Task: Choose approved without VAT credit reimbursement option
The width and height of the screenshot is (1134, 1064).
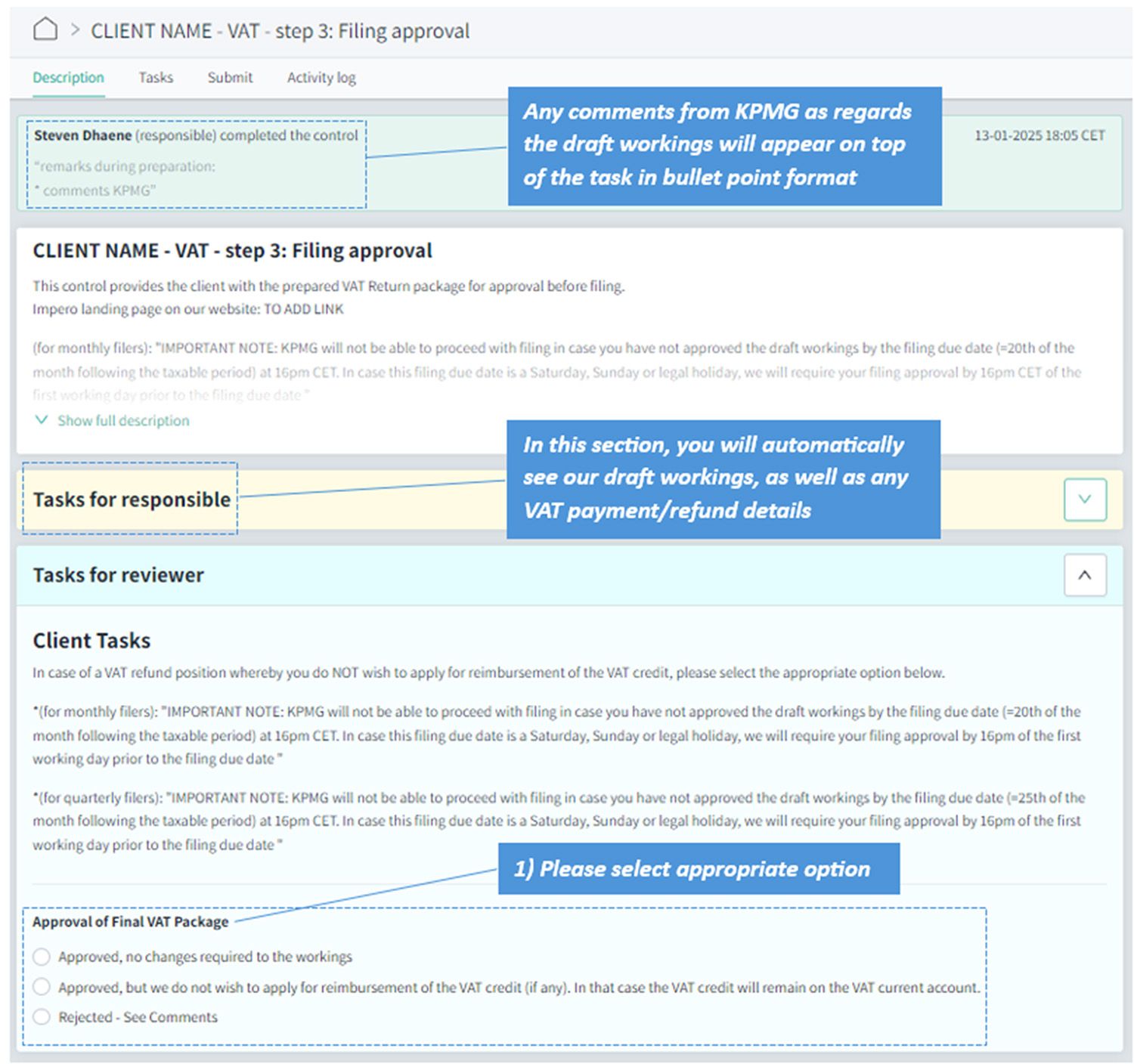Action: click(x=42, y=987)
